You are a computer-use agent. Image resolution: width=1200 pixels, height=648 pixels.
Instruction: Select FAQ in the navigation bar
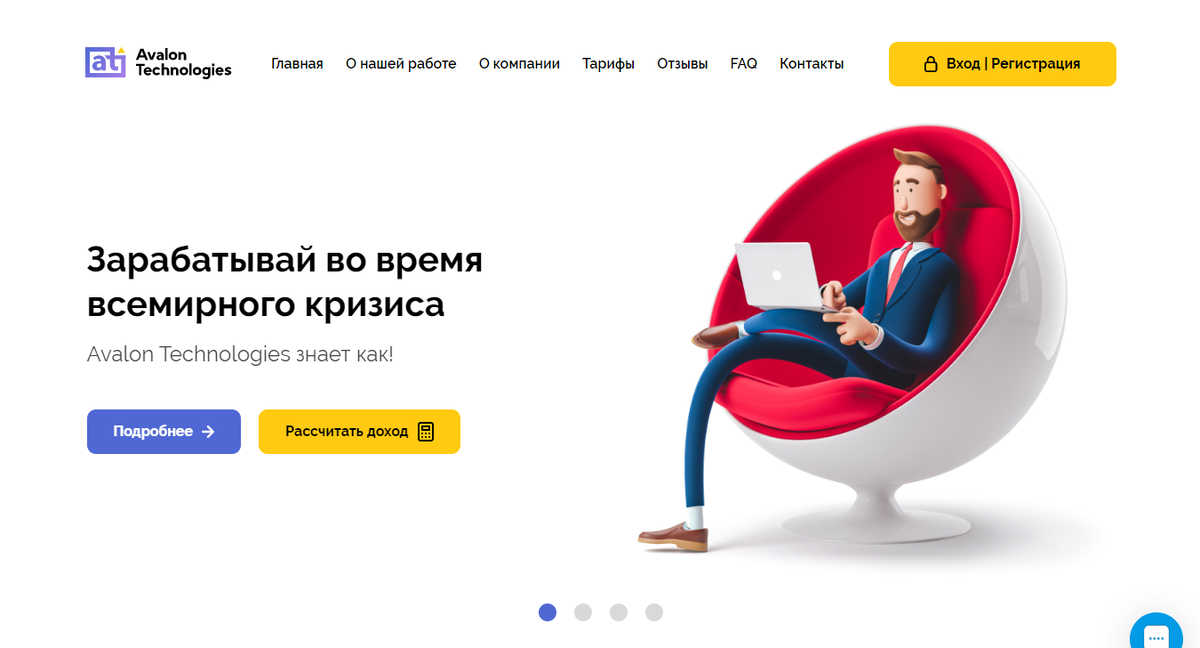point(744,64)
